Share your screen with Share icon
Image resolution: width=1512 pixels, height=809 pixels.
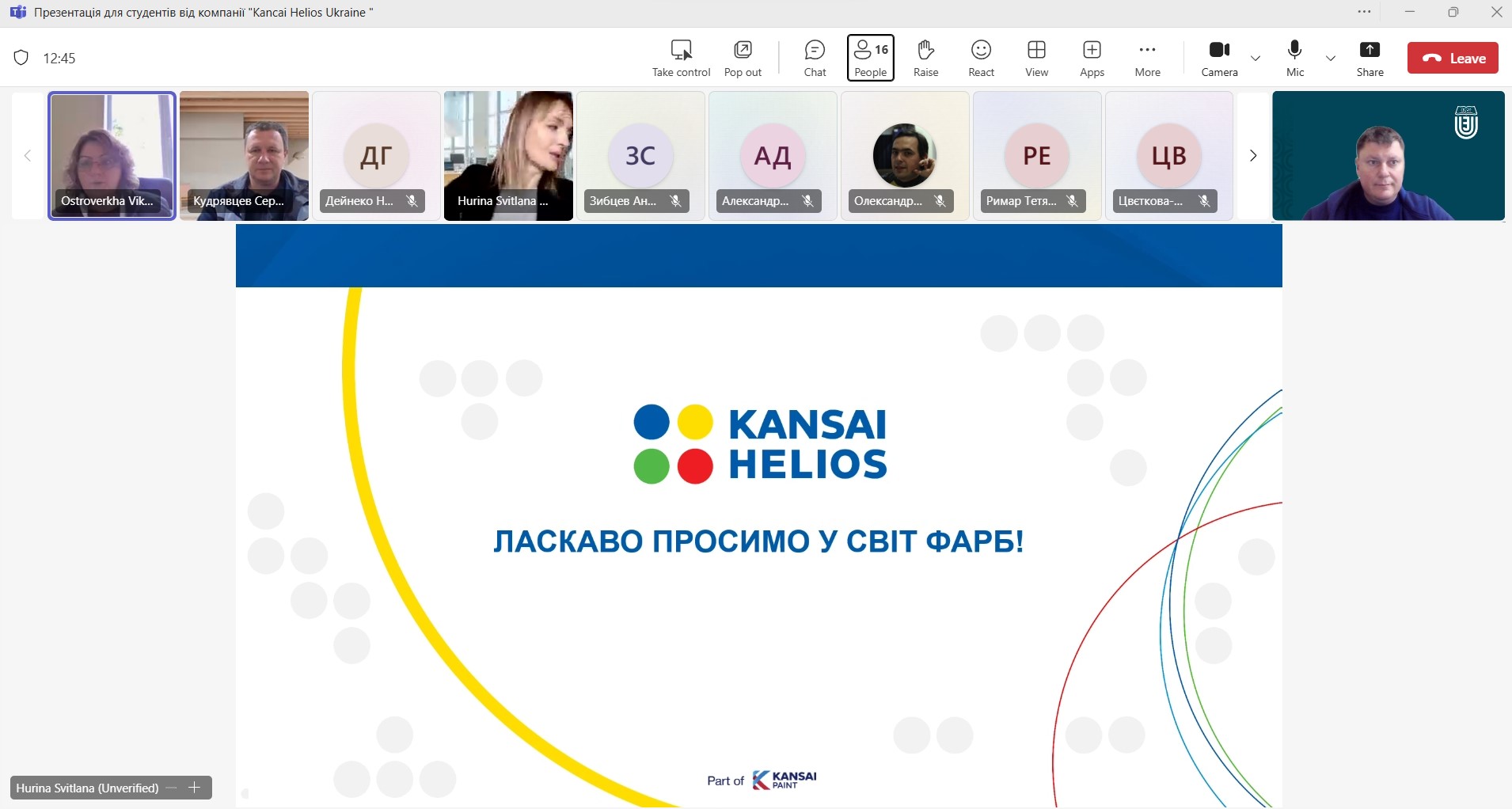click(x=1370, y=59)
